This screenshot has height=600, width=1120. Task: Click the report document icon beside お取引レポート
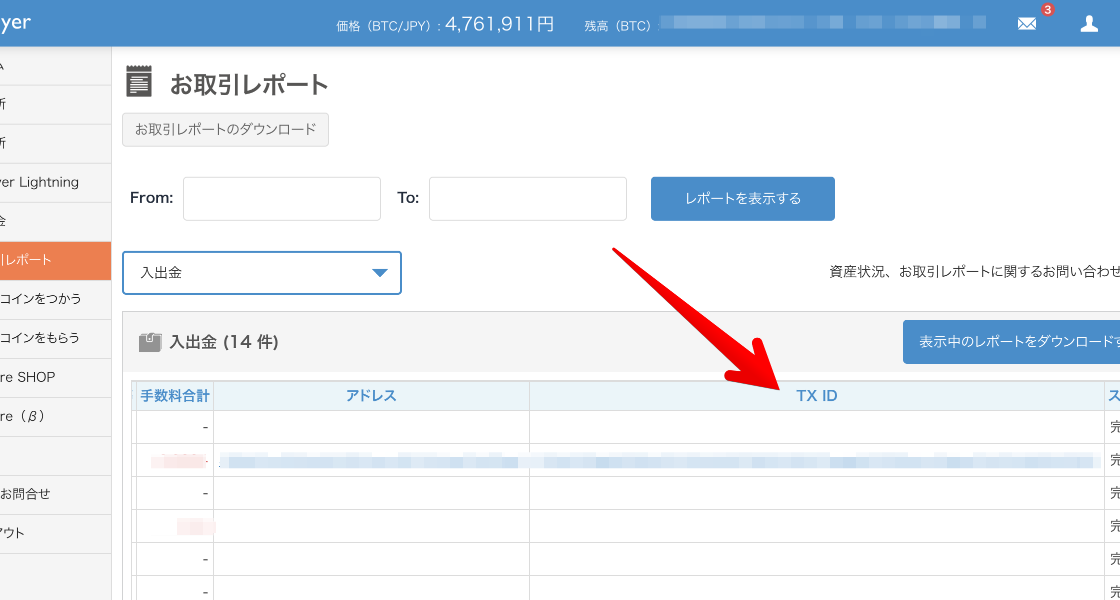pyautogui.click(x=139, y=81)
